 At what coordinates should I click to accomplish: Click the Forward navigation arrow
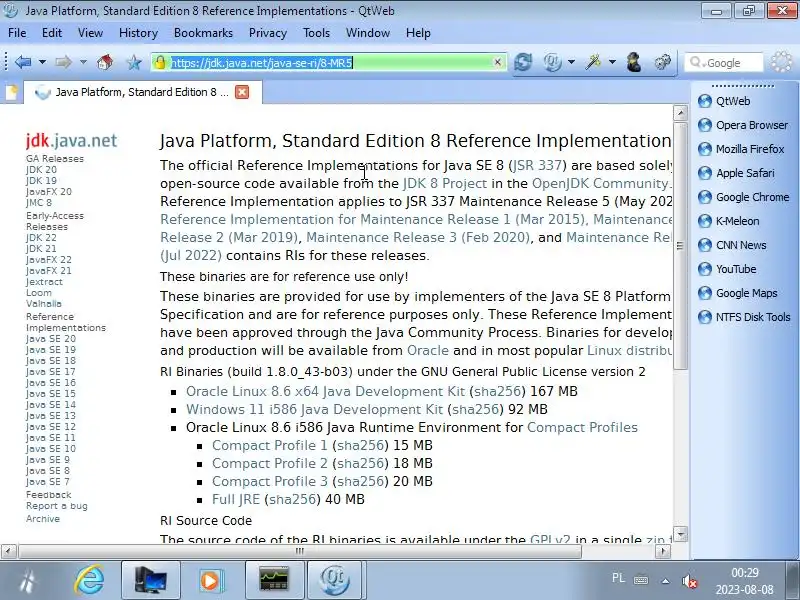[63, 62]
